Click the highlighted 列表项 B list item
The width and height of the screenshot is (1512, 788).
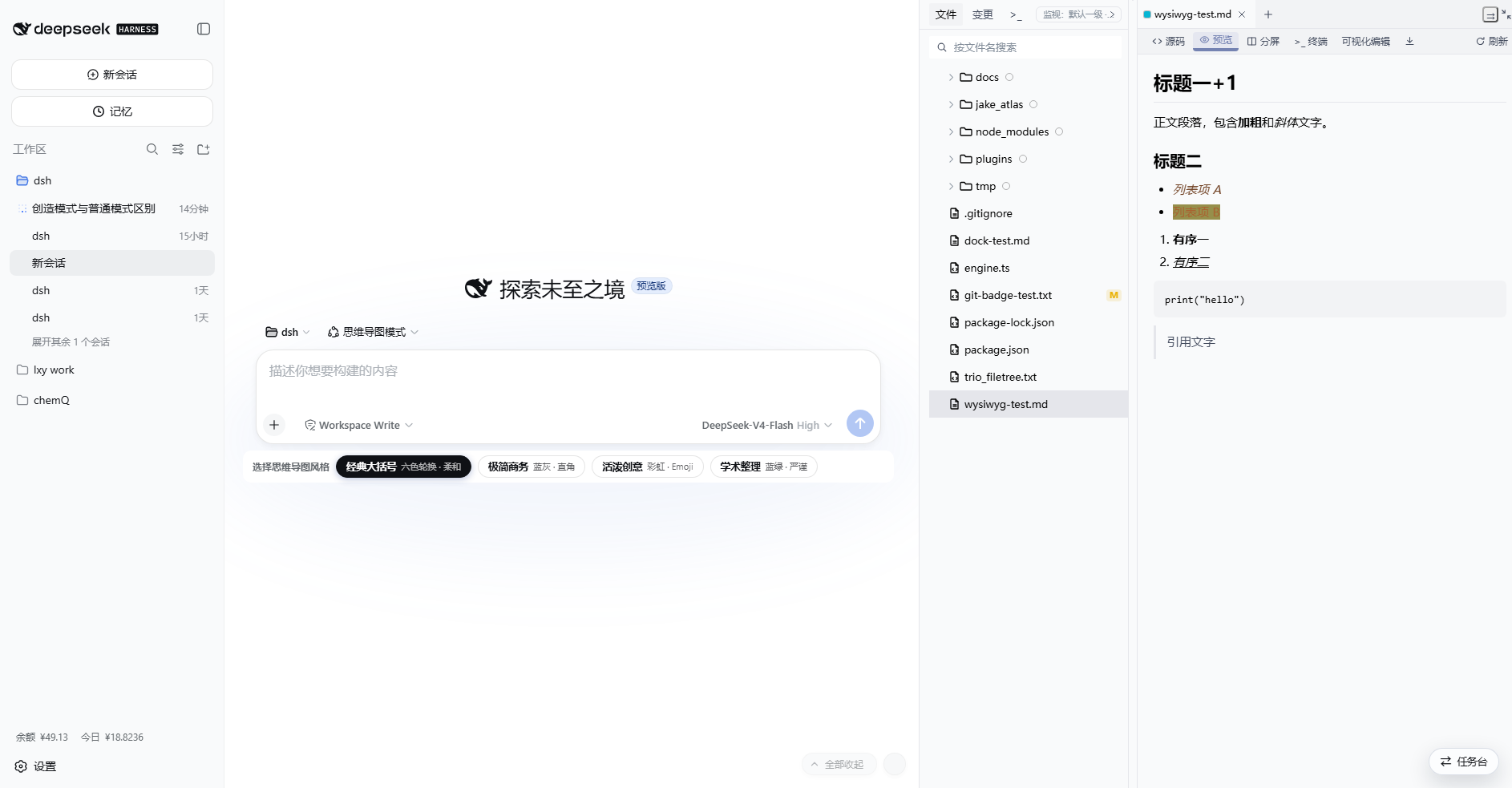tap(1196, 212)
